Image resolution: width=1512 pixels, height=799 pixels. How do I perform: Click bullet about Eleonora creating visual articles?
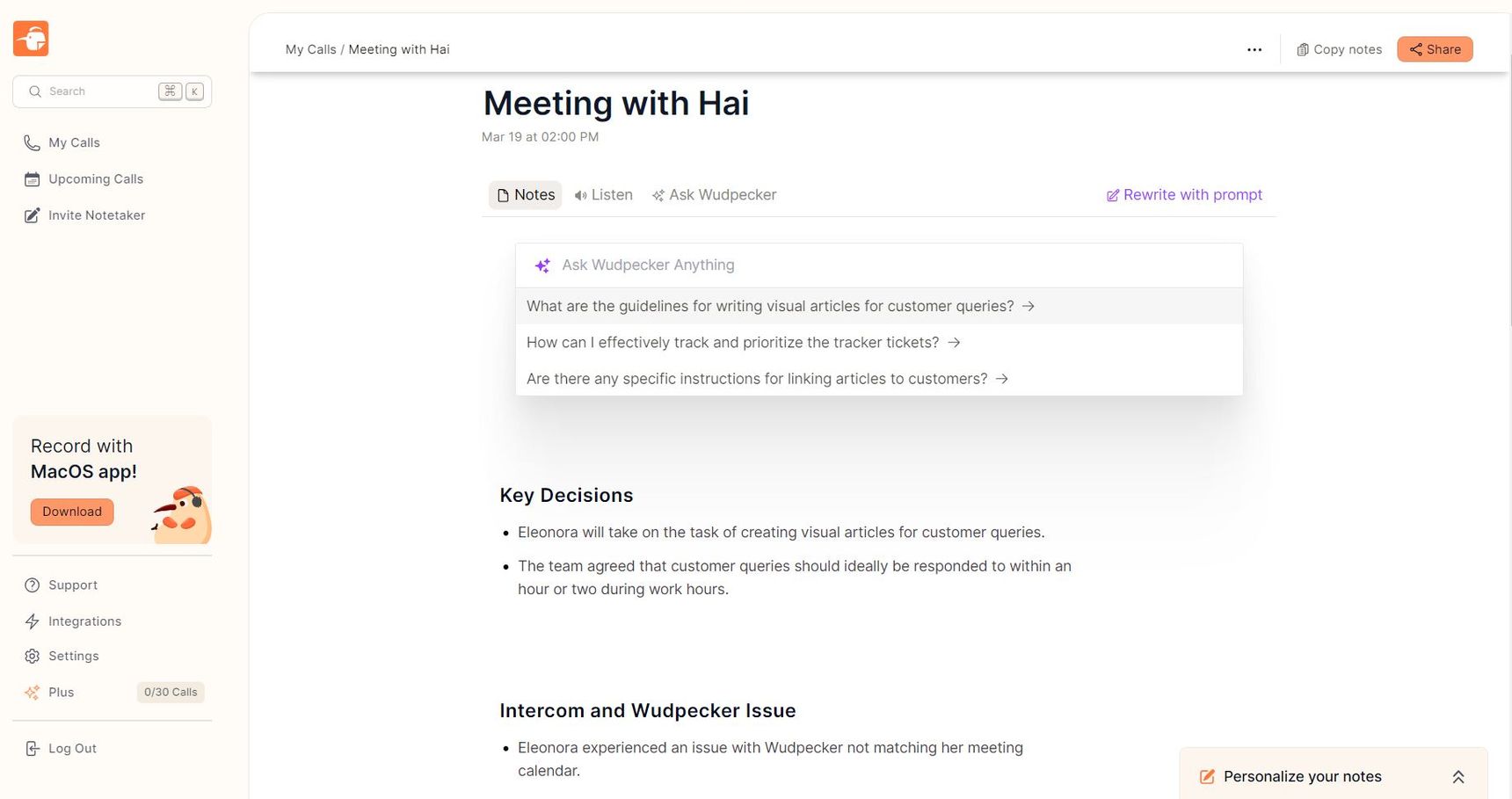781,533
